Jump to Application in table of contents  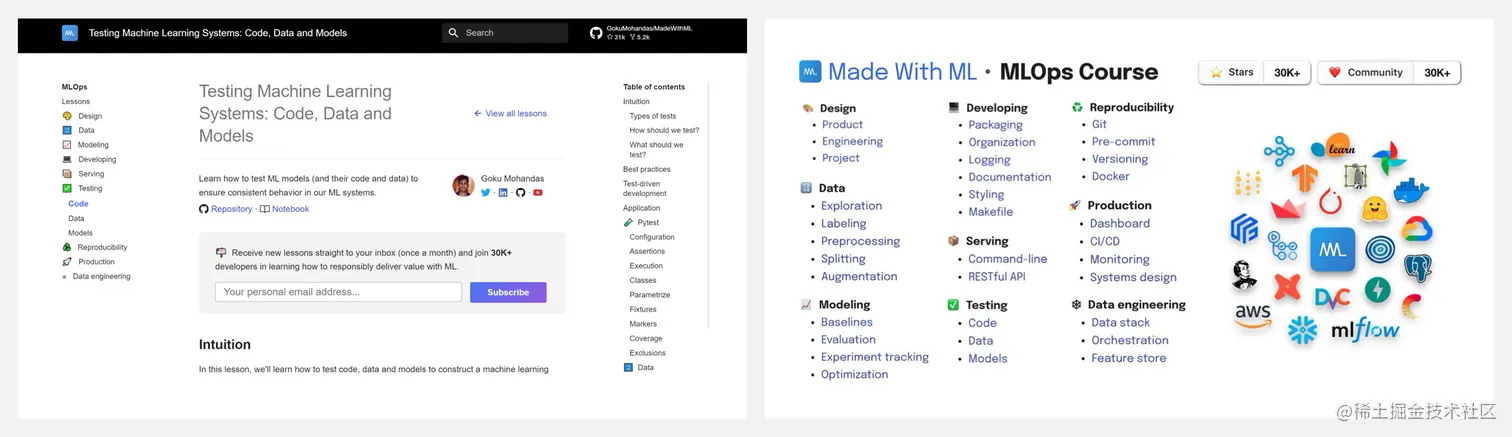tap(642, 208)
